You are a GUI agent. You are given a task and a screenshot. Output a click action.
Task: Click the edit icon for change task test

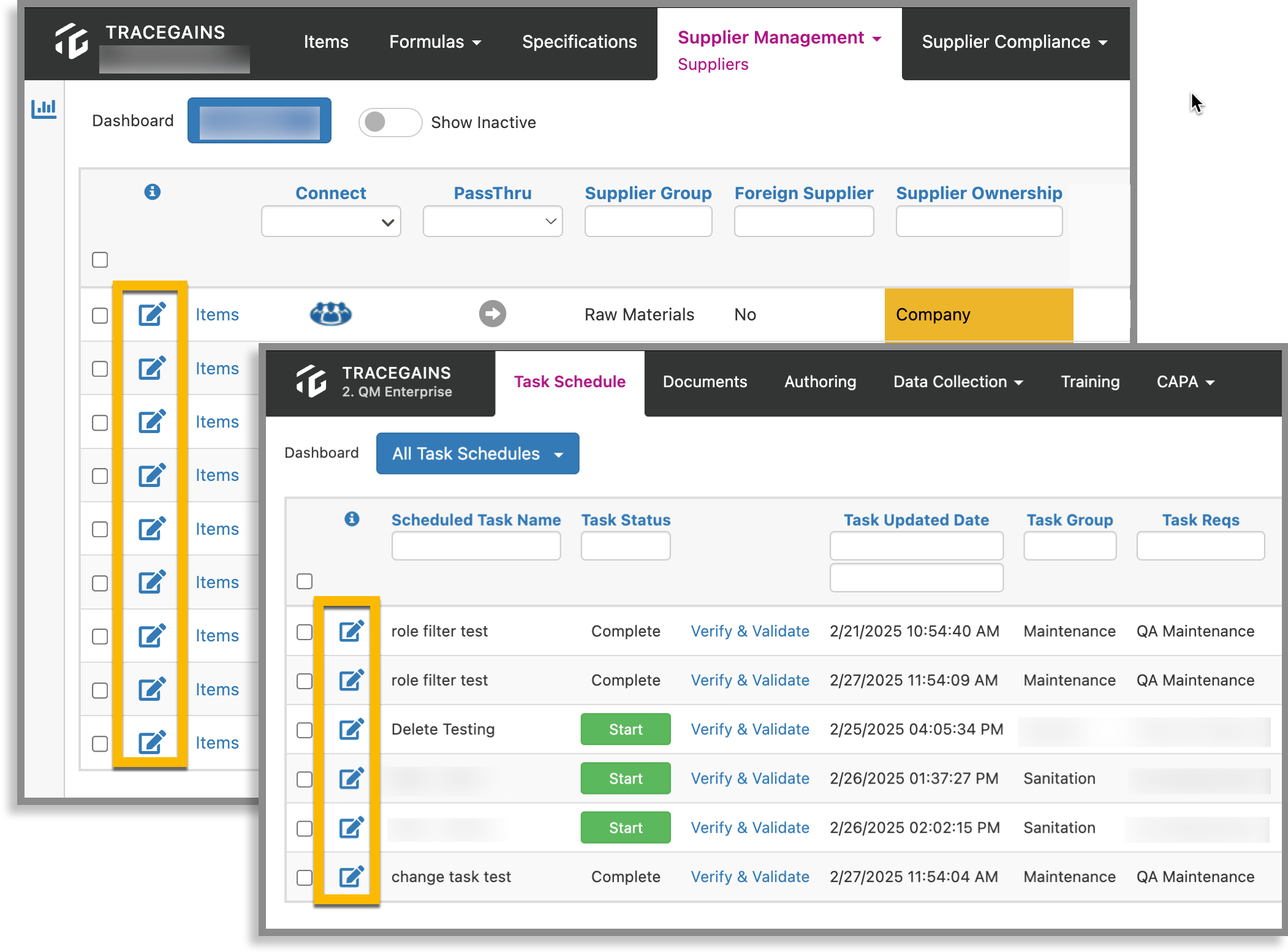point(352,877)
